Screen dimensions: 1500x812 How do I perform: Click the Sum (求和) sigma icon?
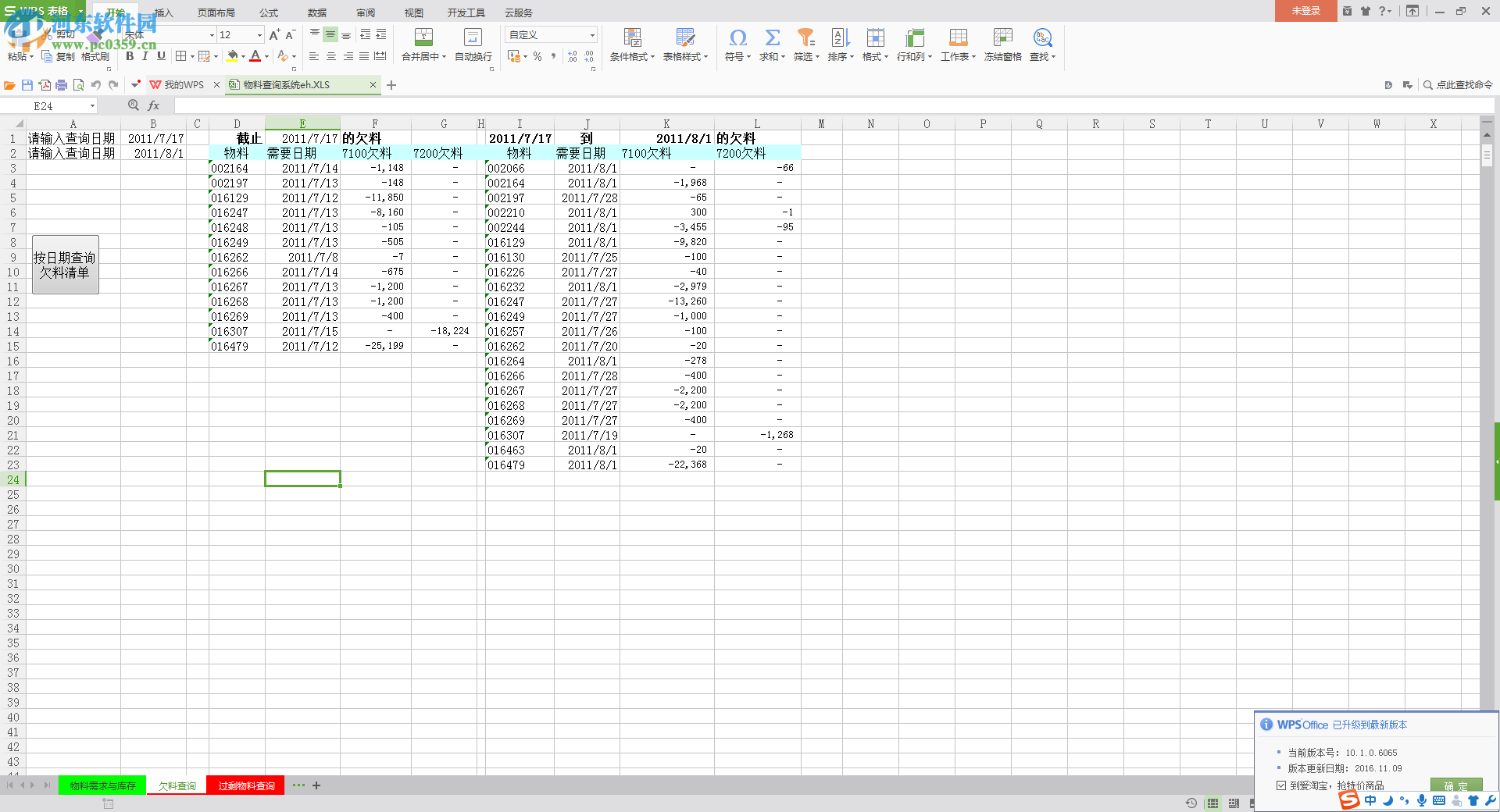(772, 37)
